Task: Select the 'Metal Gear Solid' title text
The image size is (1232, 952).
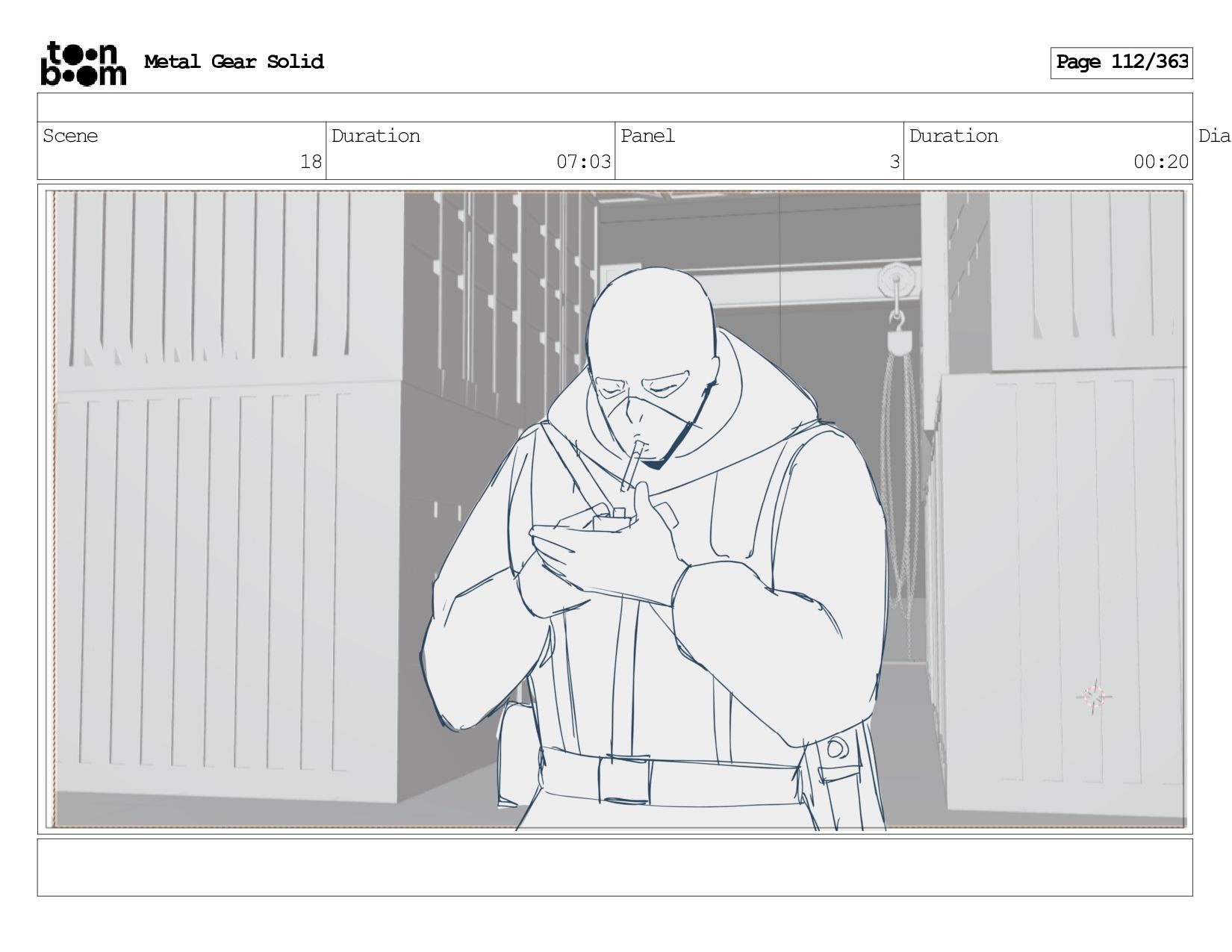Action: [x=234, y=61]
